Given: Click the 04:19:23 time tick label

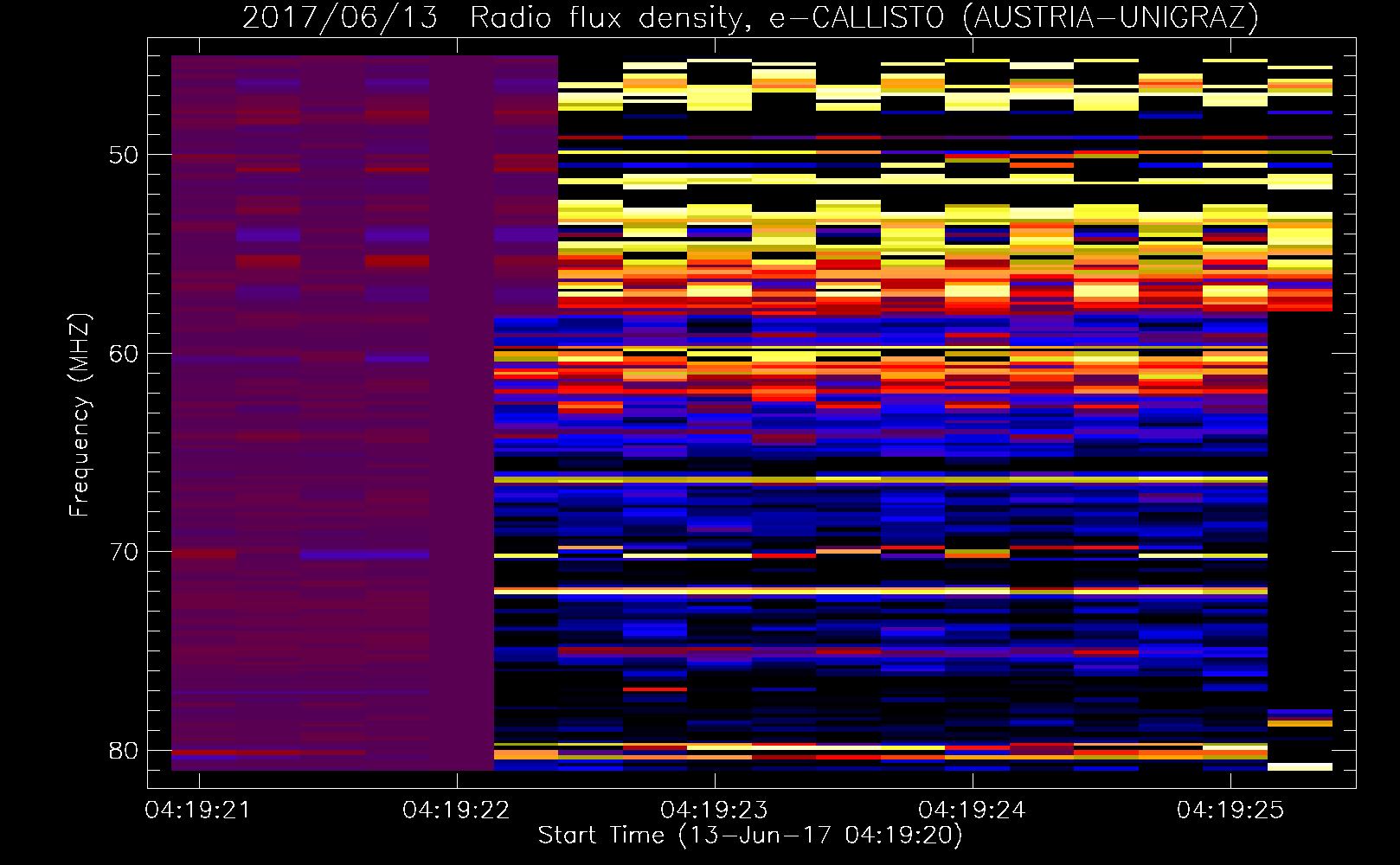Looking at the screenshot, I should tap(714, 811).
